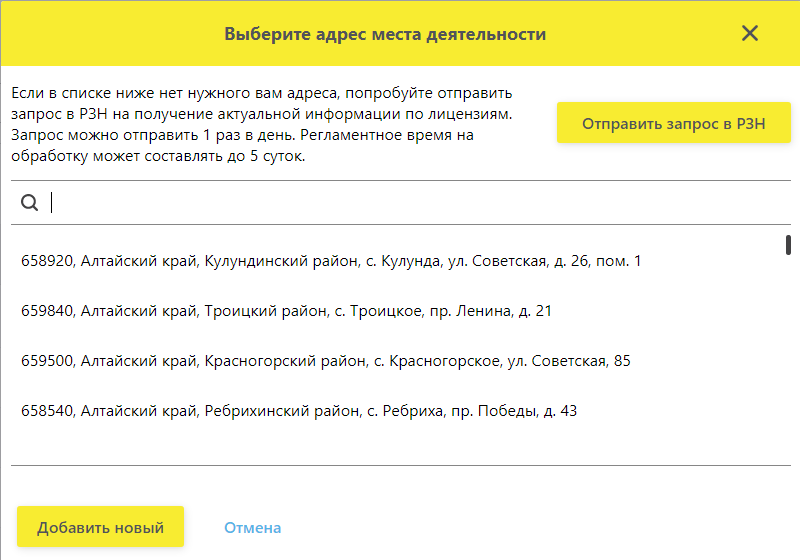This screenshot has height=560, width=800.
Task: Click the dialog title Выберите адрес места деятельности
Action: point(385,34)
